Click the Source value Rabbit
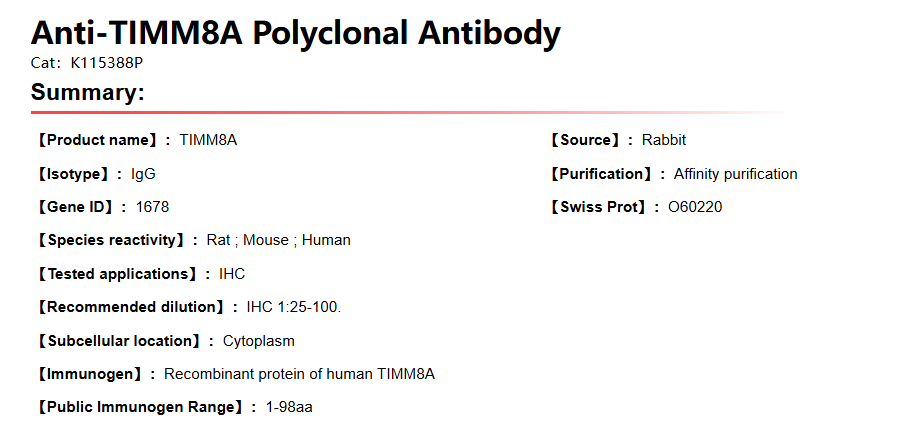Image resolution: width=899 pixels, height=448 pixels. (x=664, y=140)
